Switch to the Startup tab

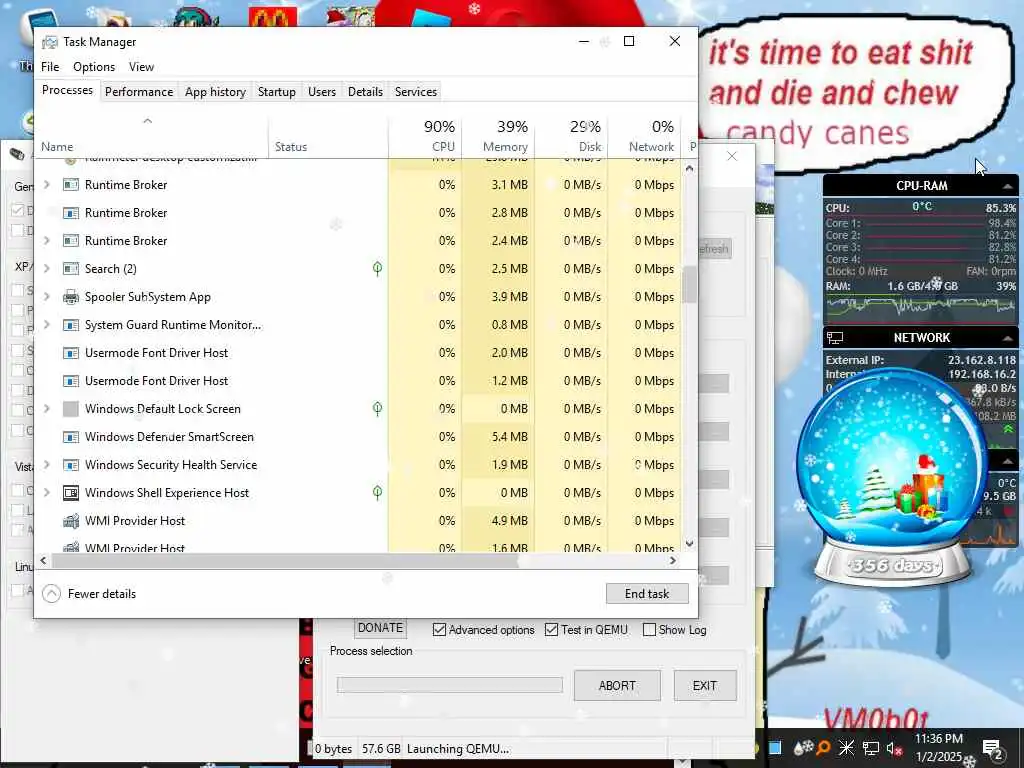277,92
